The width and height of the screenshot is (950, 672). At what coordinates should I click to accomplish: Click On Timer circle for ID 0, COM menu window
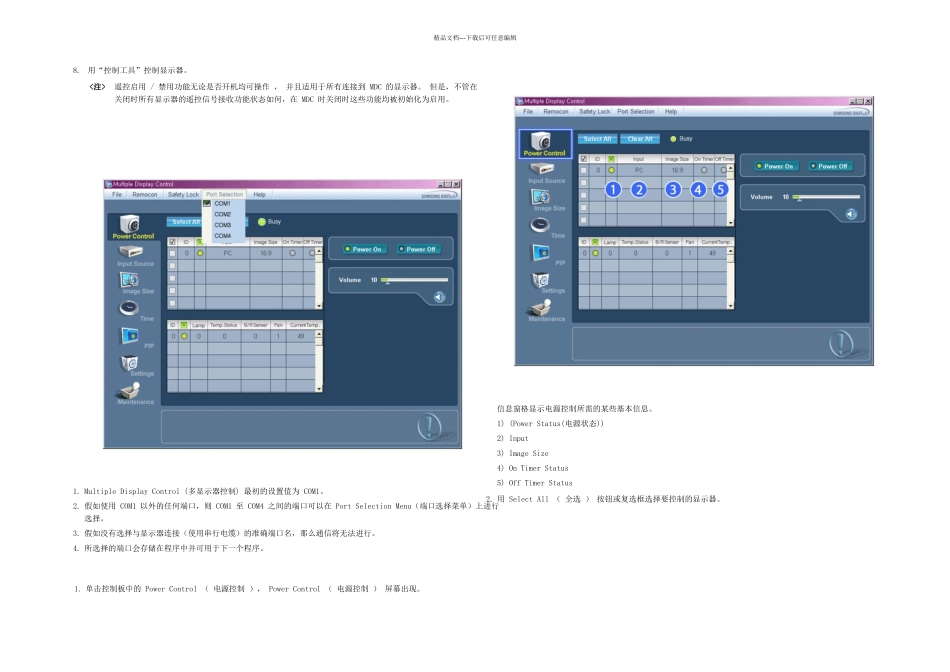293,253
